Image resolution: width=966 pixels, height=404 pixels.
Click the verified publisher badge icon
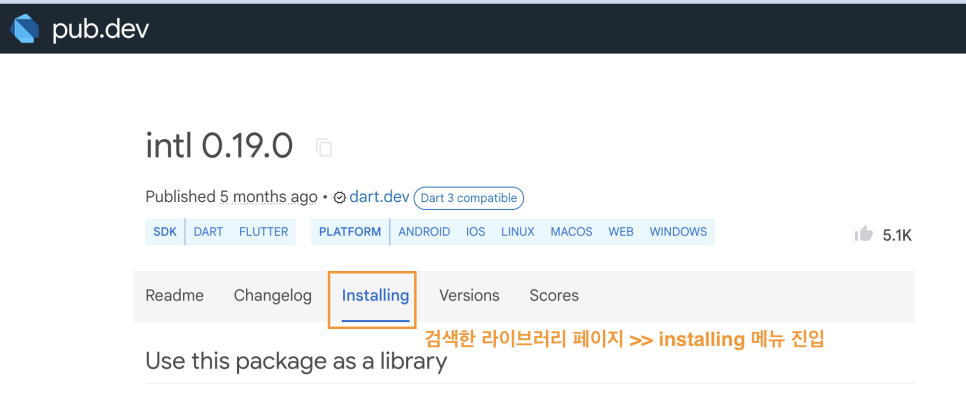[x=339, y=198]
